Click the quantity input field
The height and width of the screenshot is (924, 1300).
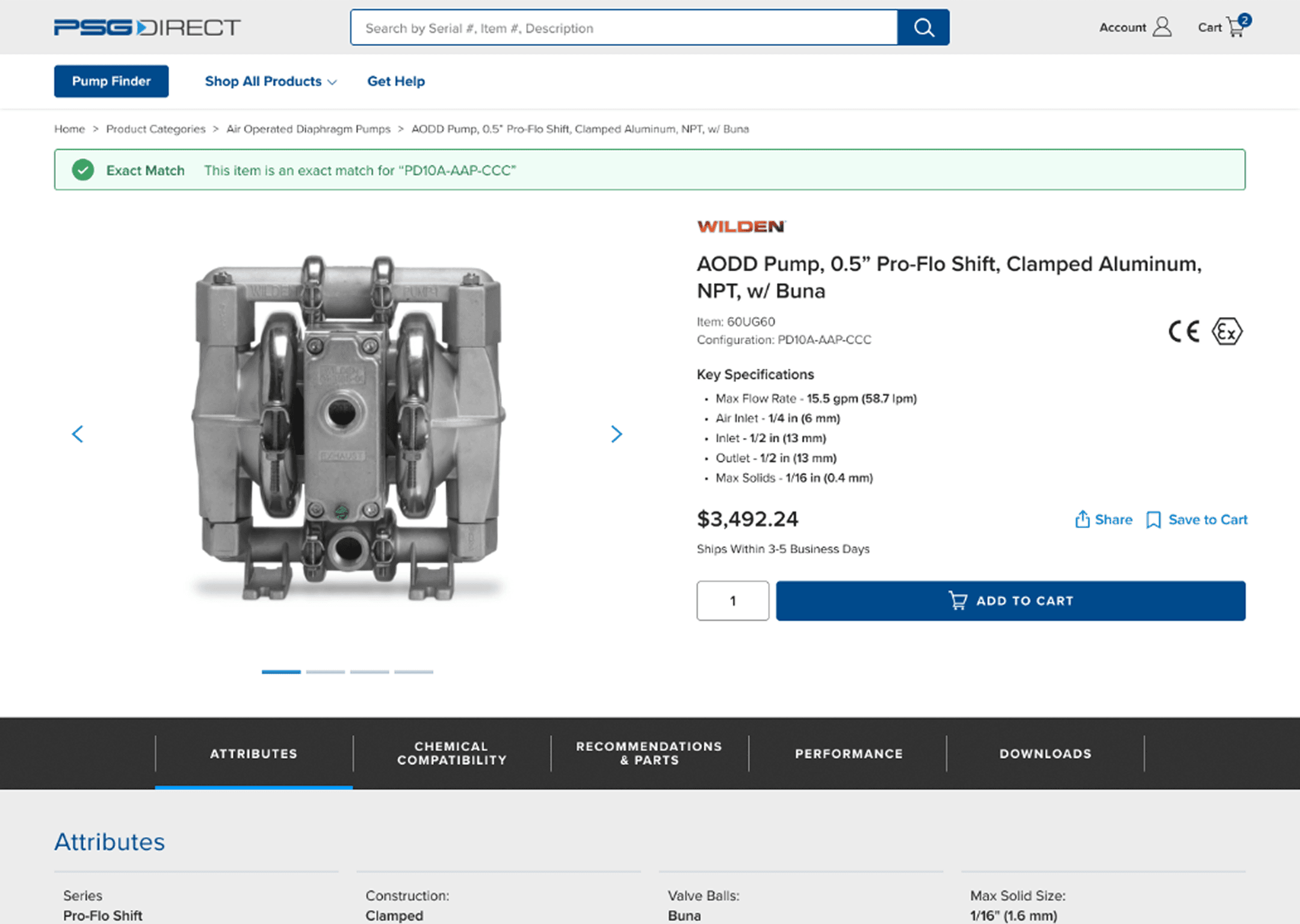pos(732,600)
